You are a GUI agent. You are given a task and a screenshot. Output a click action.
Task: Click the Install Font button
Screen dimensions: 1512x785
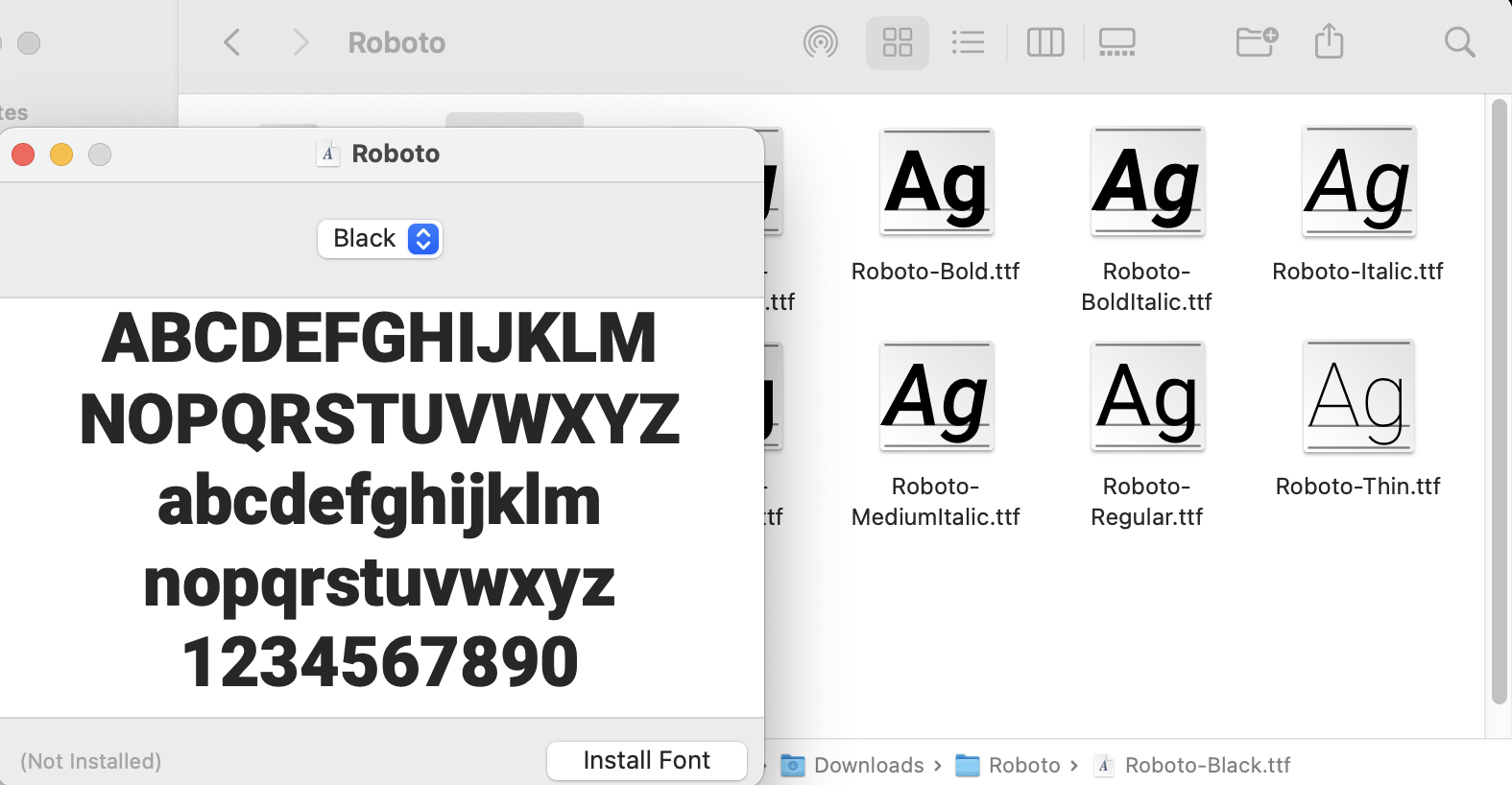click(647, 761)
